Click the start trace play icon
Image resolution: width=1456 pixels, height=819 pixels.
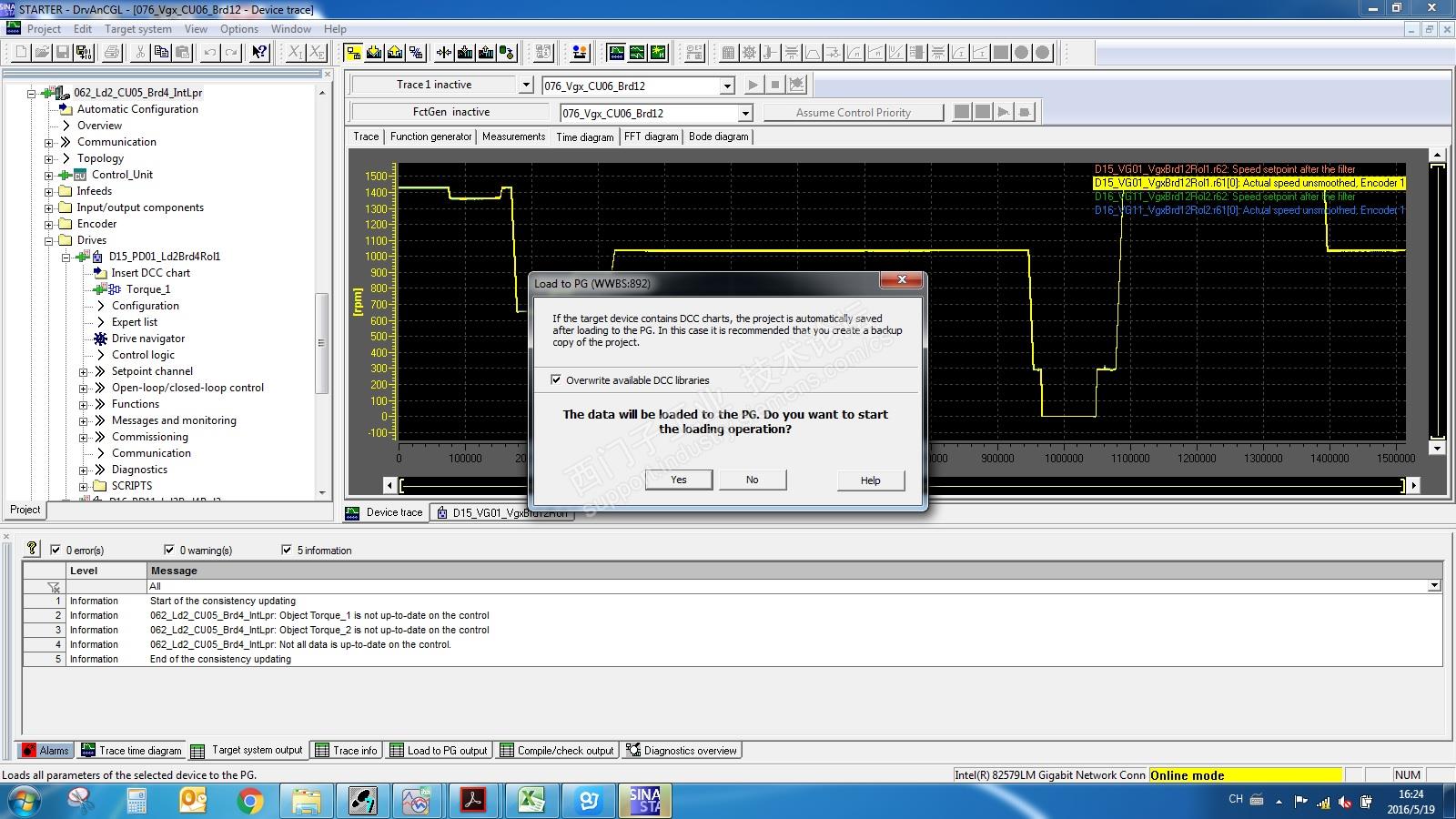click(x=753, y=85)
